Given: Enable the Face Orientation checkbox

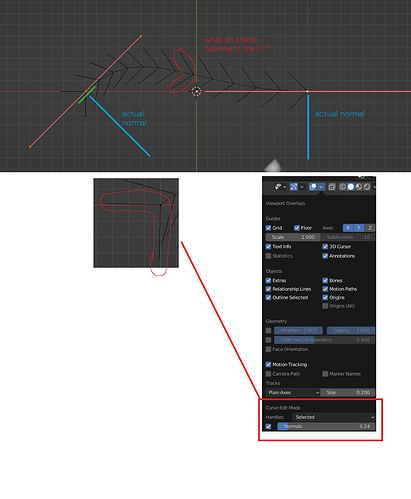Looking at the screenshot, I should tap(268, 349).
